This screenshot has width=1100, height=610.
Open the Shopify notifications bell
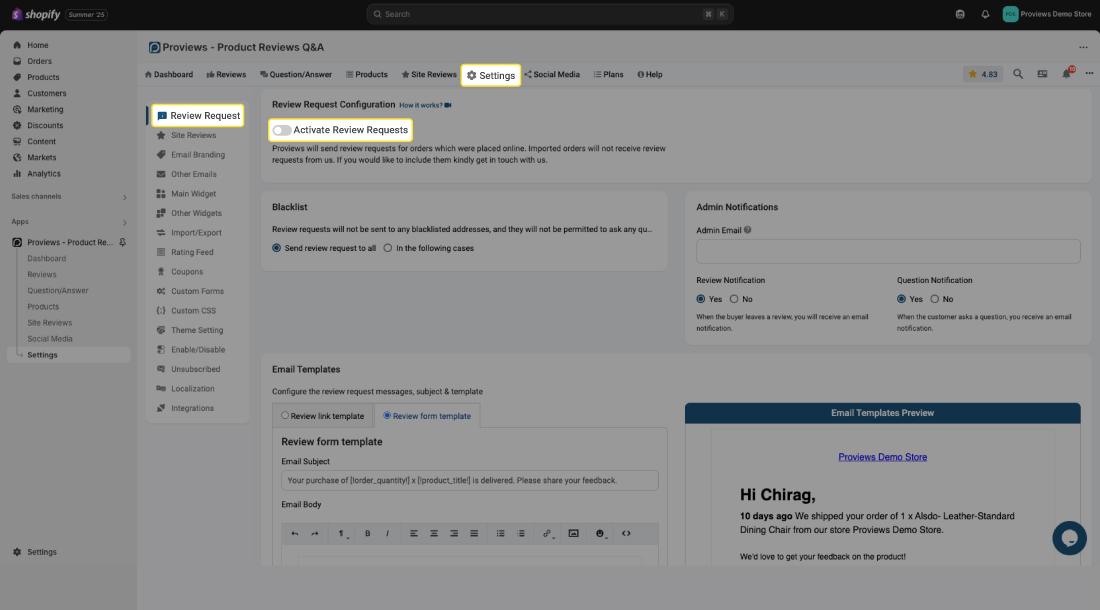(985, 14)
